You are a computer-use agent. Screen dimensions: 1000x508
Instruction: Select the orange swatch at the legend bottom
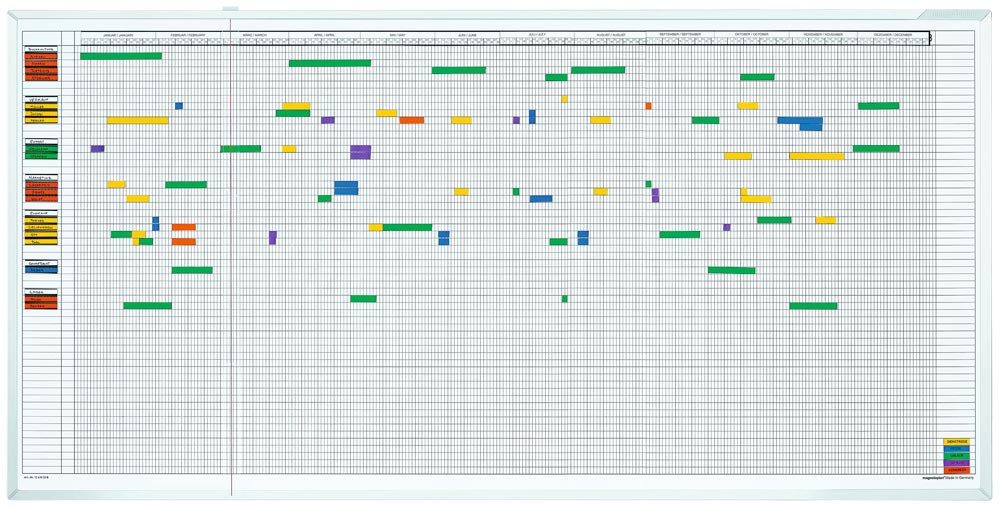coord(956,469)
